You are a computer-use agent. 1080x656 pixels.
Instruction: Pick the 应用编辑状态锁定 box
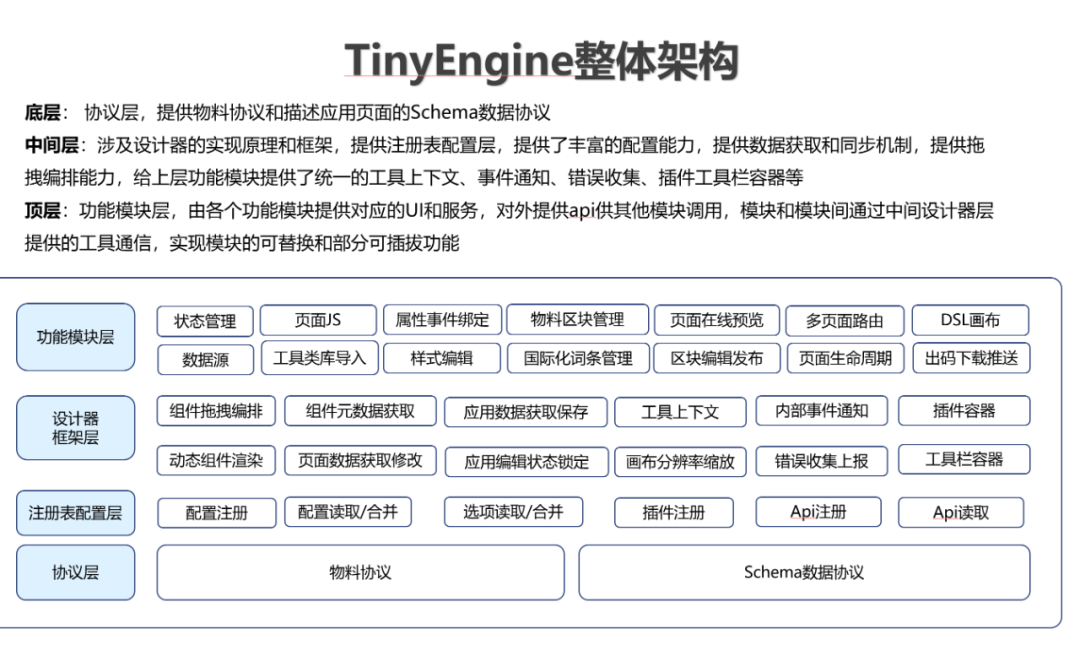527,462
